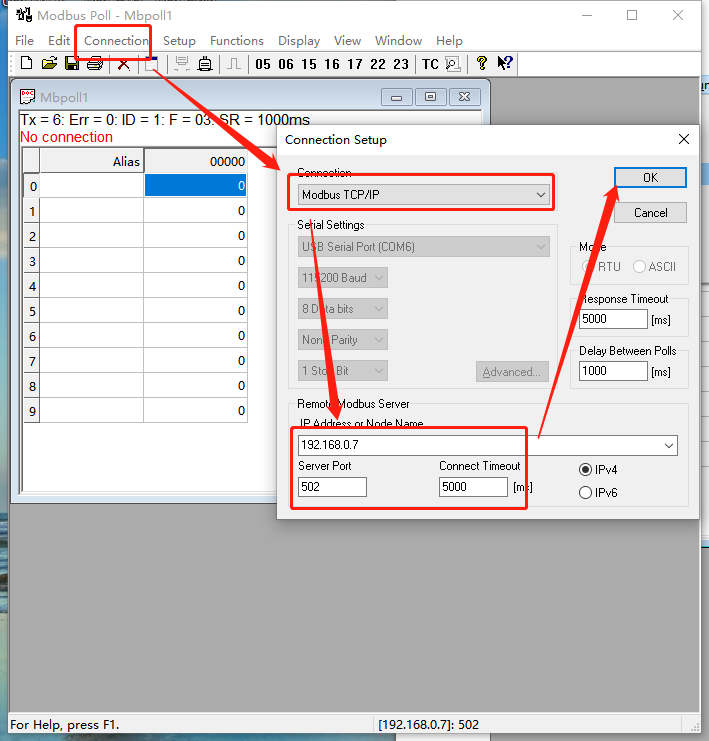Image resolution: width=709 pixels, height=741 pixels.
Task: Select the IPv6 radio button
Action: (586, 492)
